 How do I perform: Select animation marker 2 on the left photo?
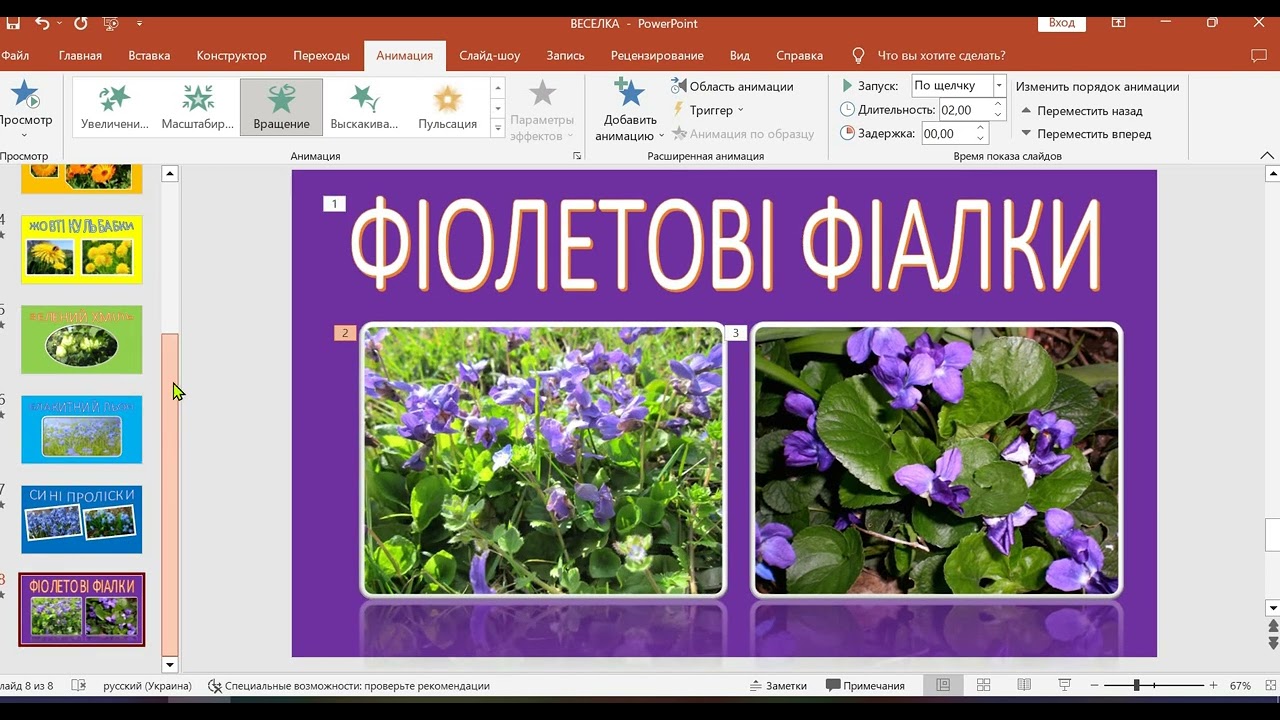345,333
